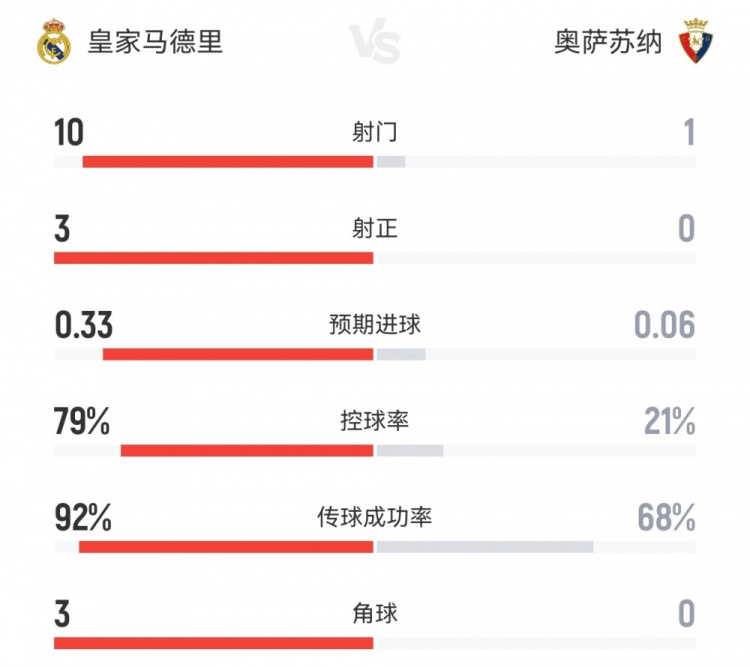
Task: Open the 奥萨苏纳 team name link
Action: (608, 42)
